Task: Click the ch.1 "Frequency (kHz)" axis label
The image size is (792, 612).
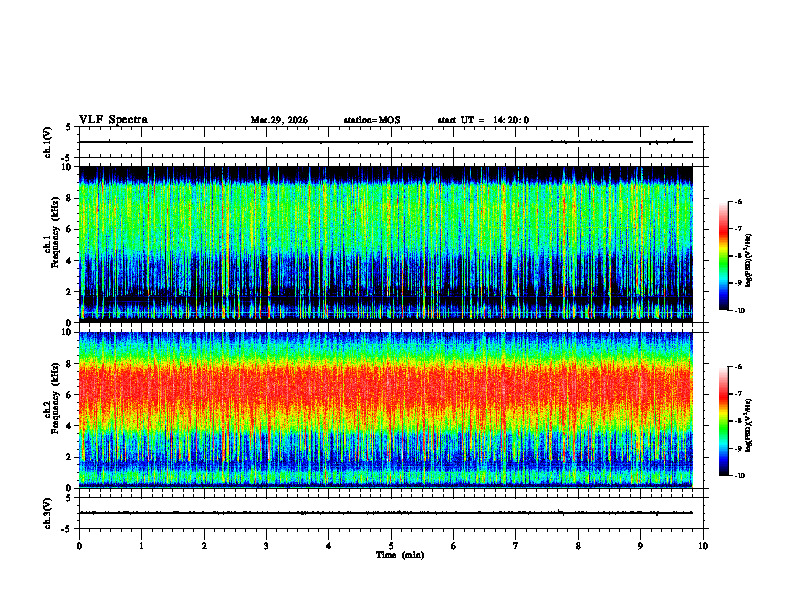Action: [56, 231]
